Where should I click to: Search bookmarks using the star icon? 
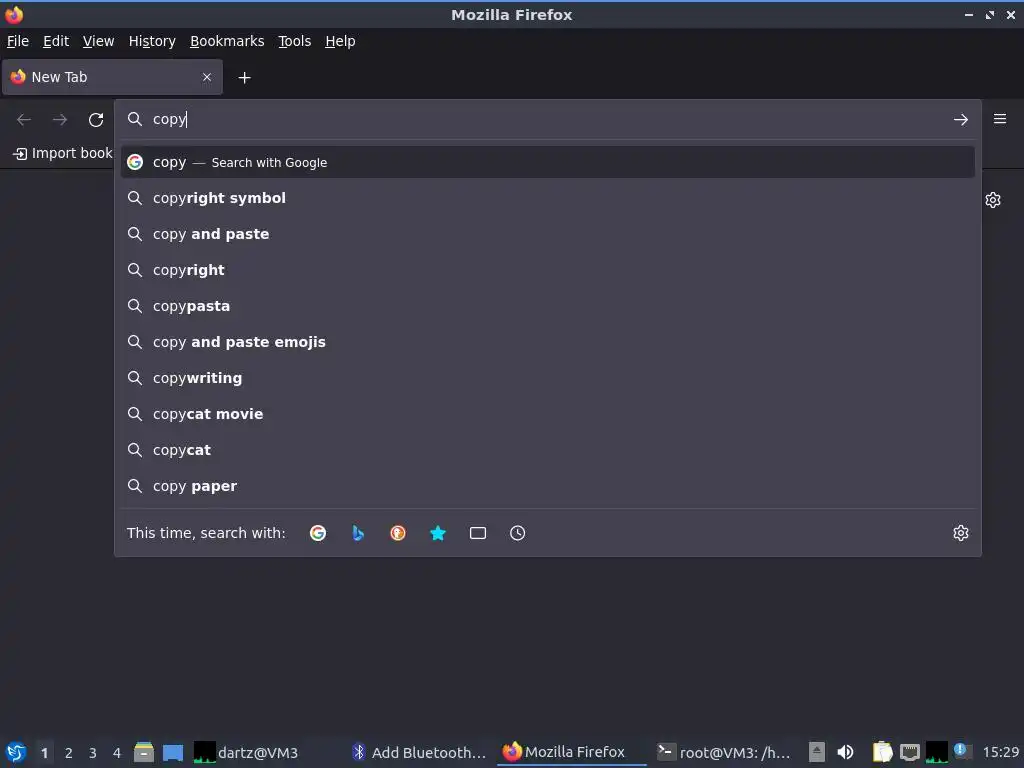(438, 533)
